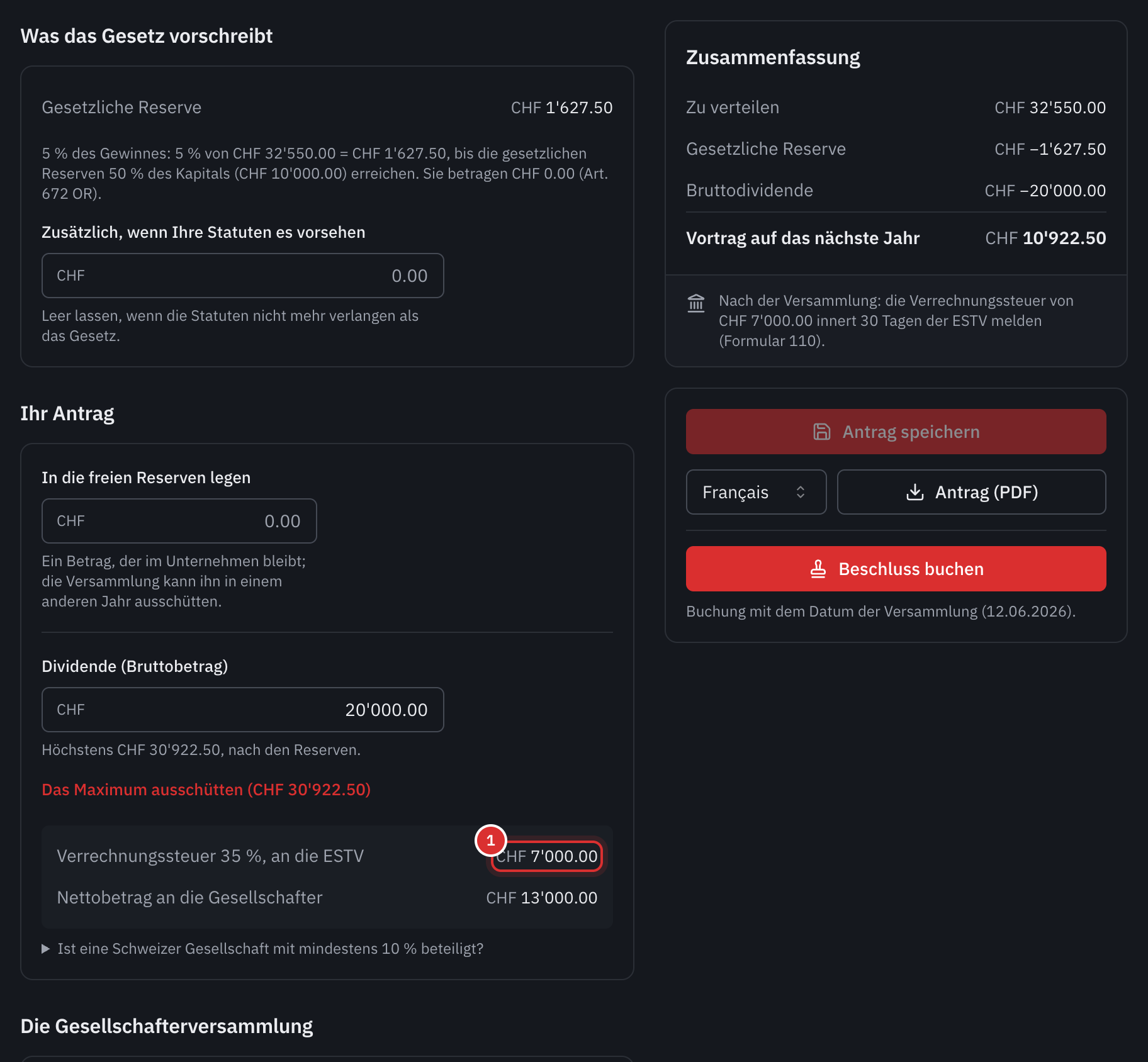Focus the freie Reserven CHF input field
Image resolution: width=1148 pixels, height=1062 pixels.
179,521
